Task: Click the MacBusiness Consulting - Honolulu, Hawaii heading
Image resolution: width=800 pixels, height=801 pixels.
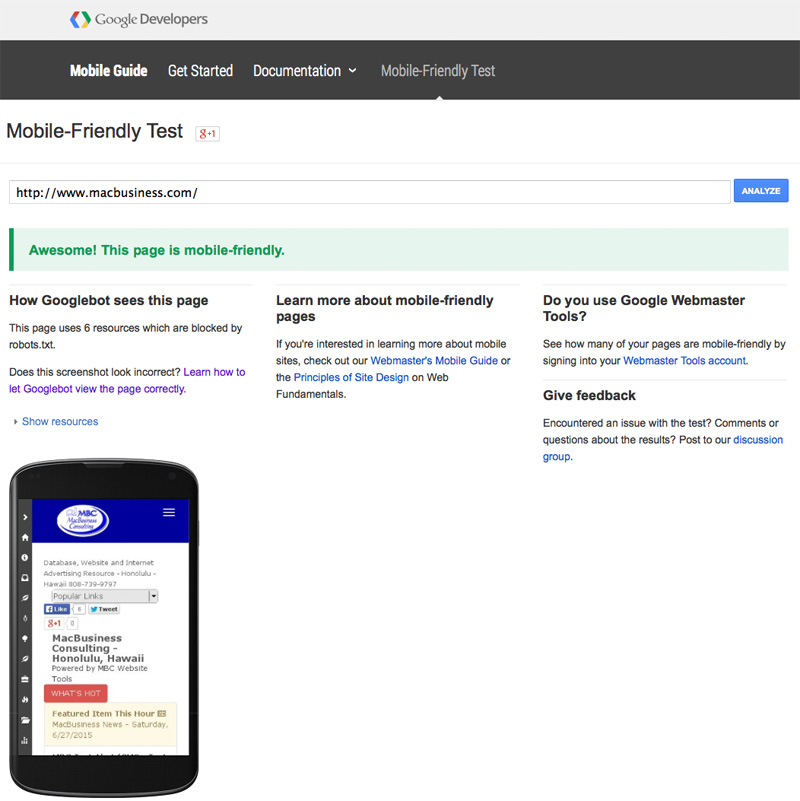Action: 98,648
